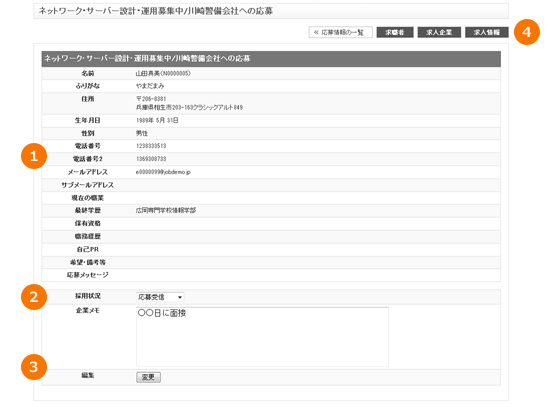
Task: Click the 最終学歴 school value
Action: pyautogui.click(x=166, y=210)
